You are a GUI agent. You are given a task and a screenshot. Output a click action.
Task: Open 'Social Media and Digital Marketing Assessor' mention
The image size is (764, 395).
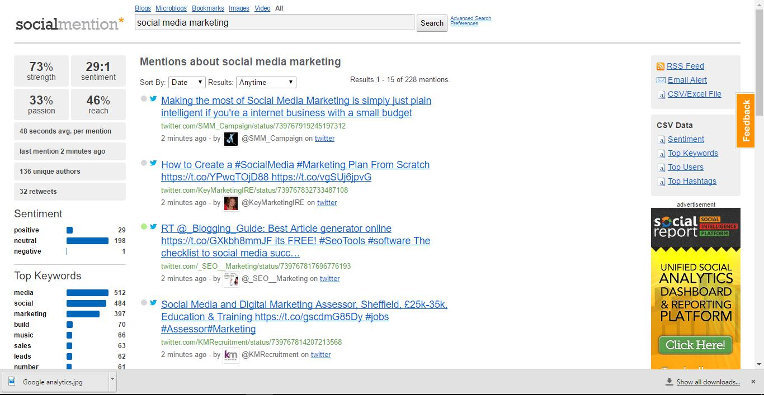(x=304, y=317)
